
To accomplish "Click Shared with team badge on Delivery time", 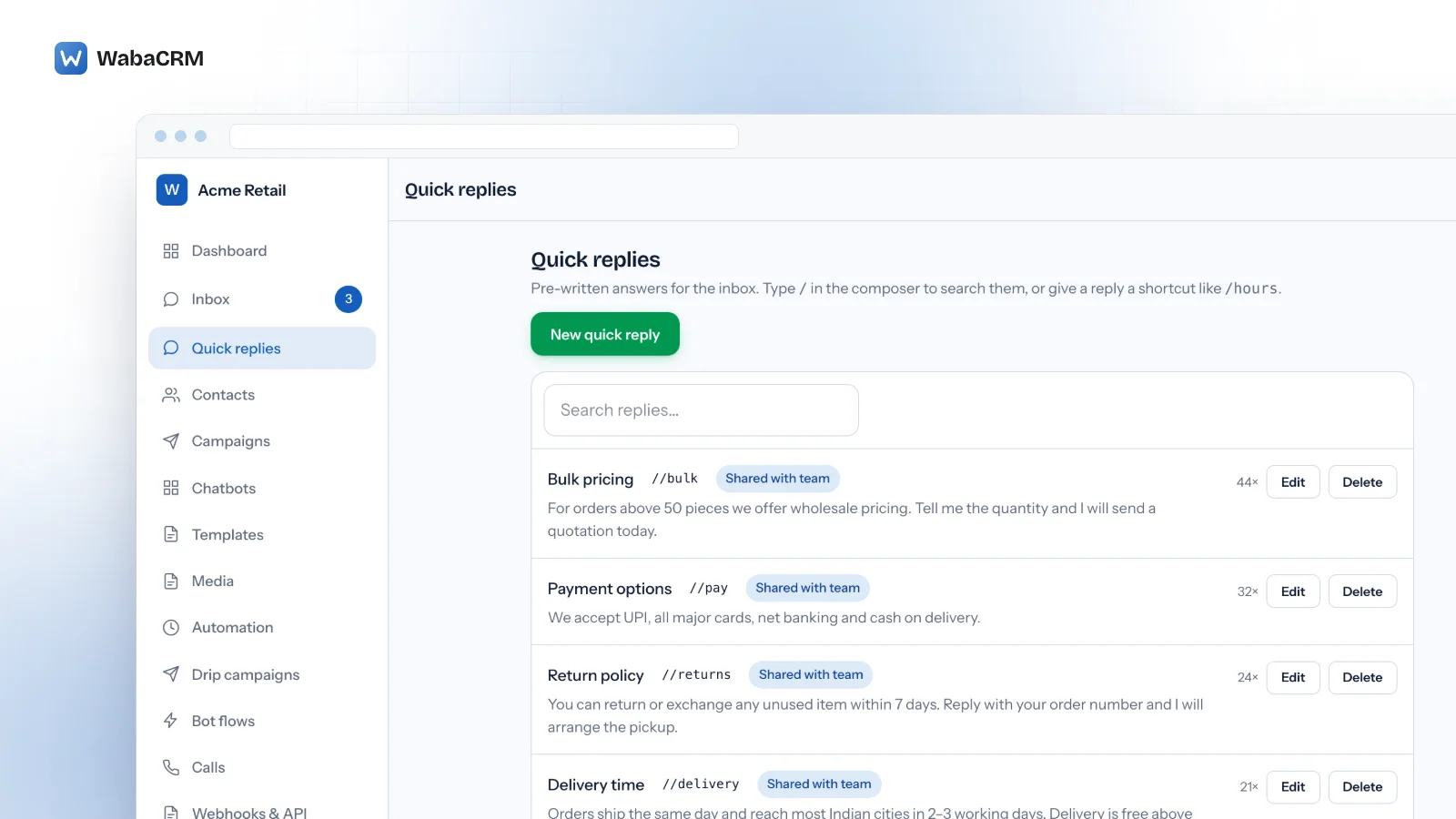I will click(x=819, y=784).
